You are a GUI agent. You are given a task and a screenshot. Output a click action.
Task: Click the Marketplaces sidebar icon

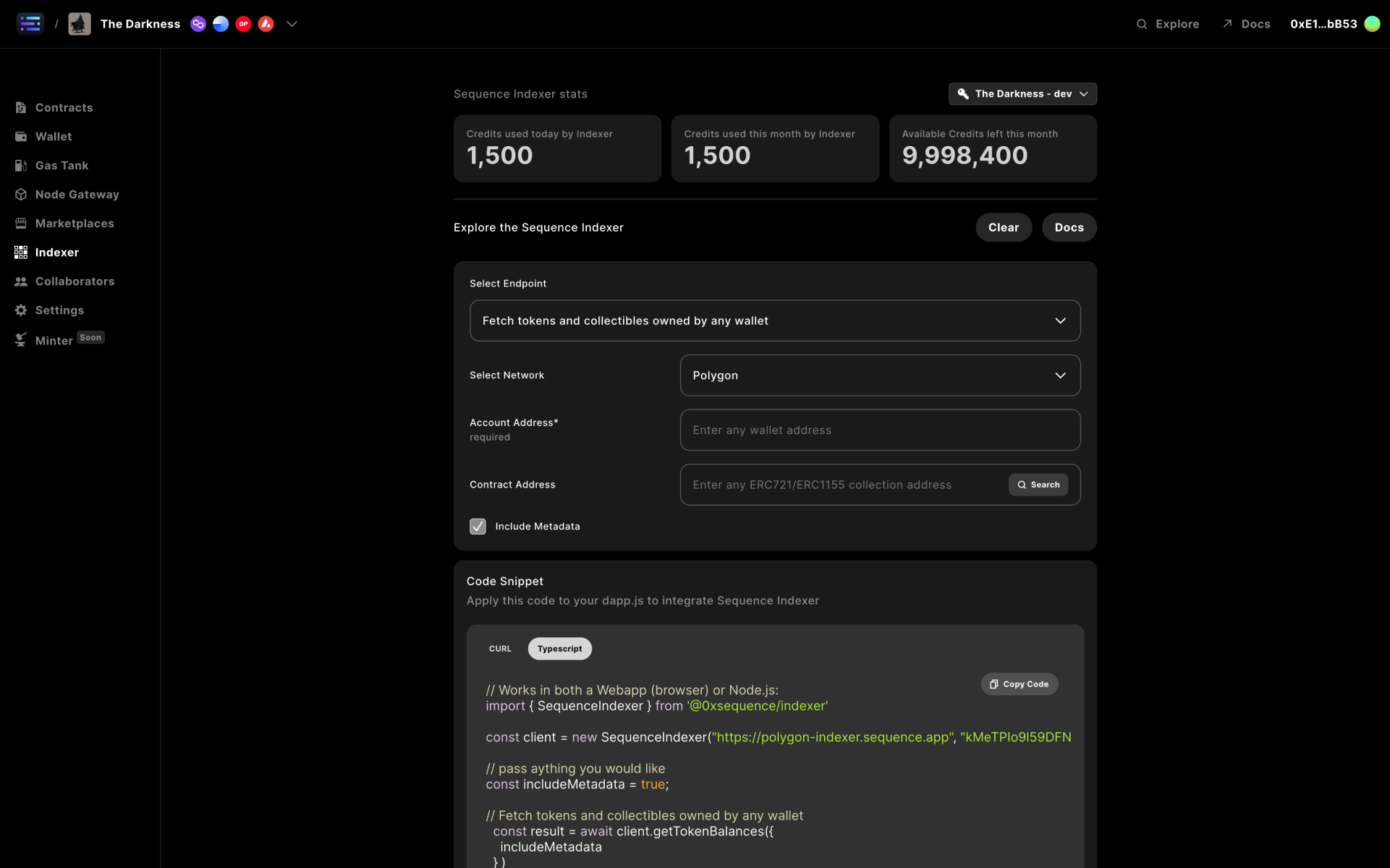(x=20, y=223)
